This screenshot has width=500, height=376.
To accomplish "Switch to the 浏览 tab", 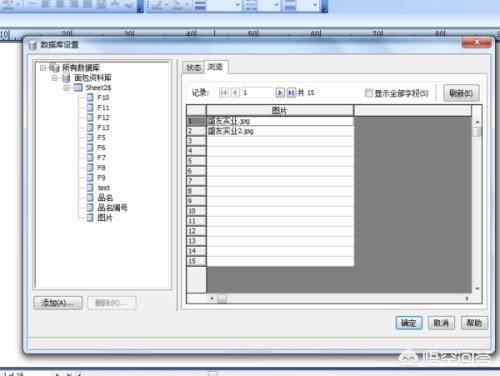I will click(x=215, y=67).
